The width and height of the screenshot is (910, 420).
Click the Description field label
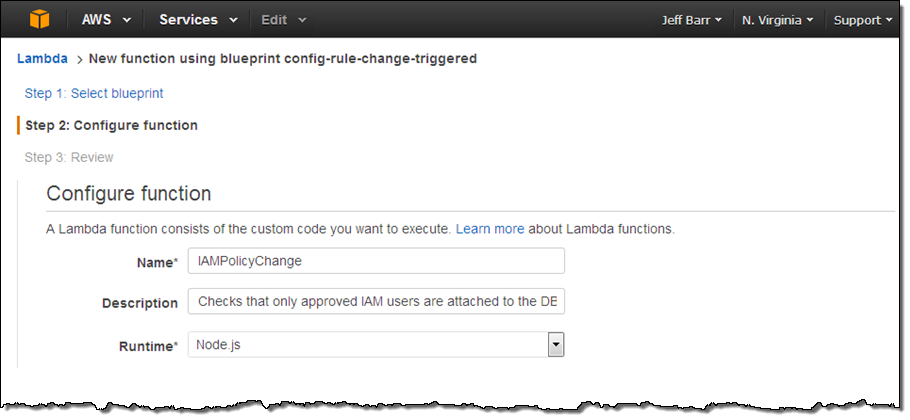pyautogui.click(x=140, y=302)
